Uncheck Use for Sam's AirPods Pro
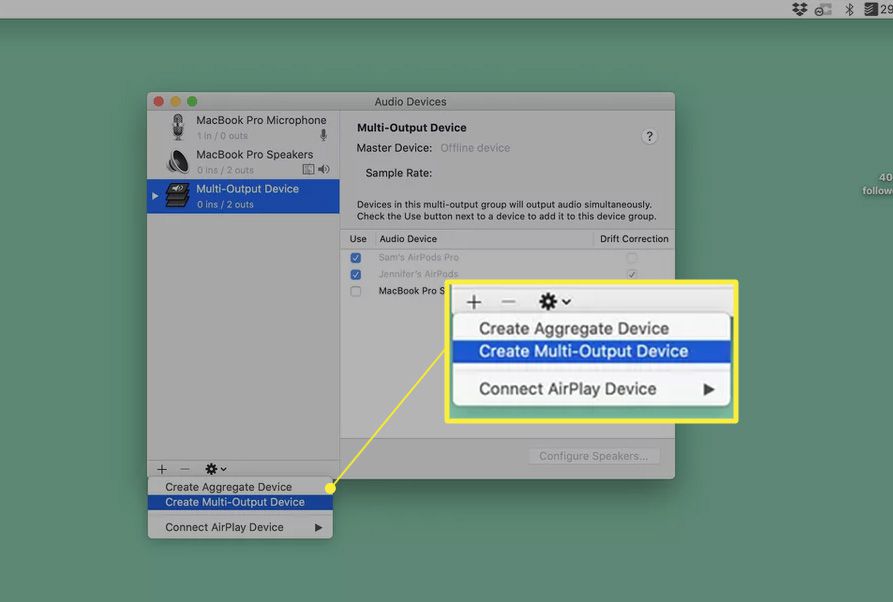 point(356,258)
